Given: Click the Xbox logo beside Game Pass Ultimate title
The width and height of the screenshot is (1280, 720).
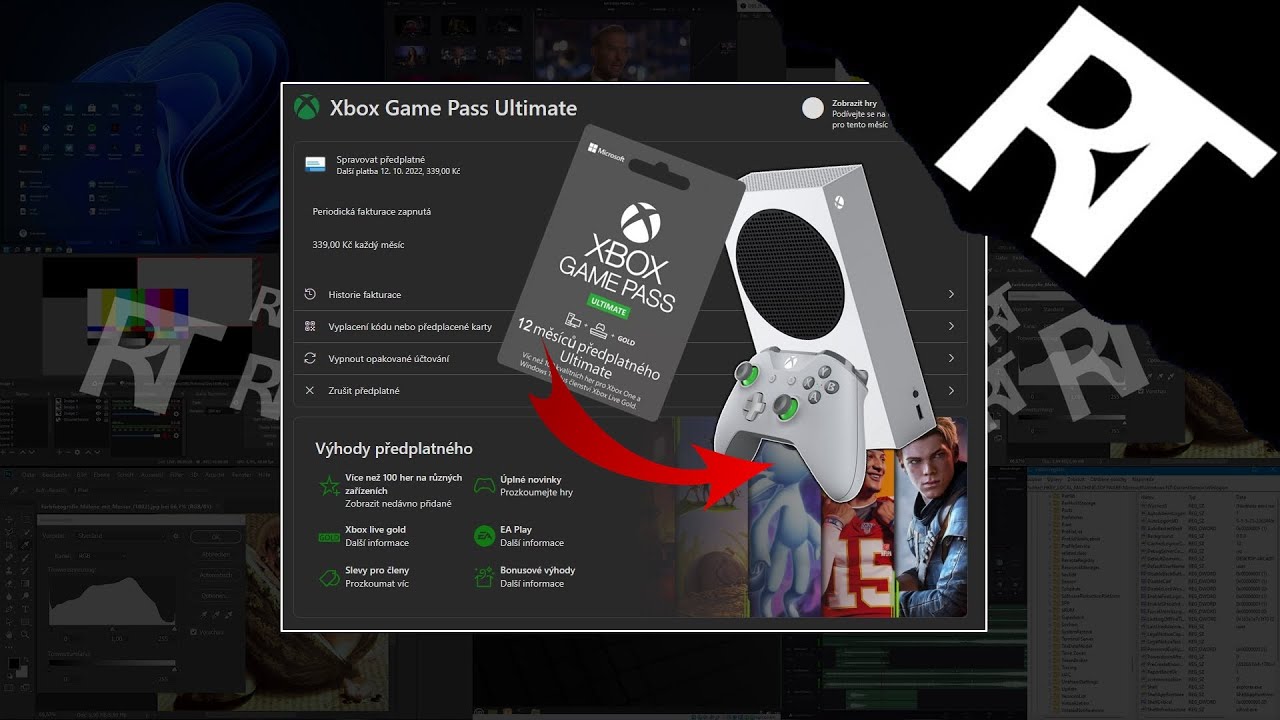Looking at the screenshot, I should pyautogui.click(x=307, y=108).
